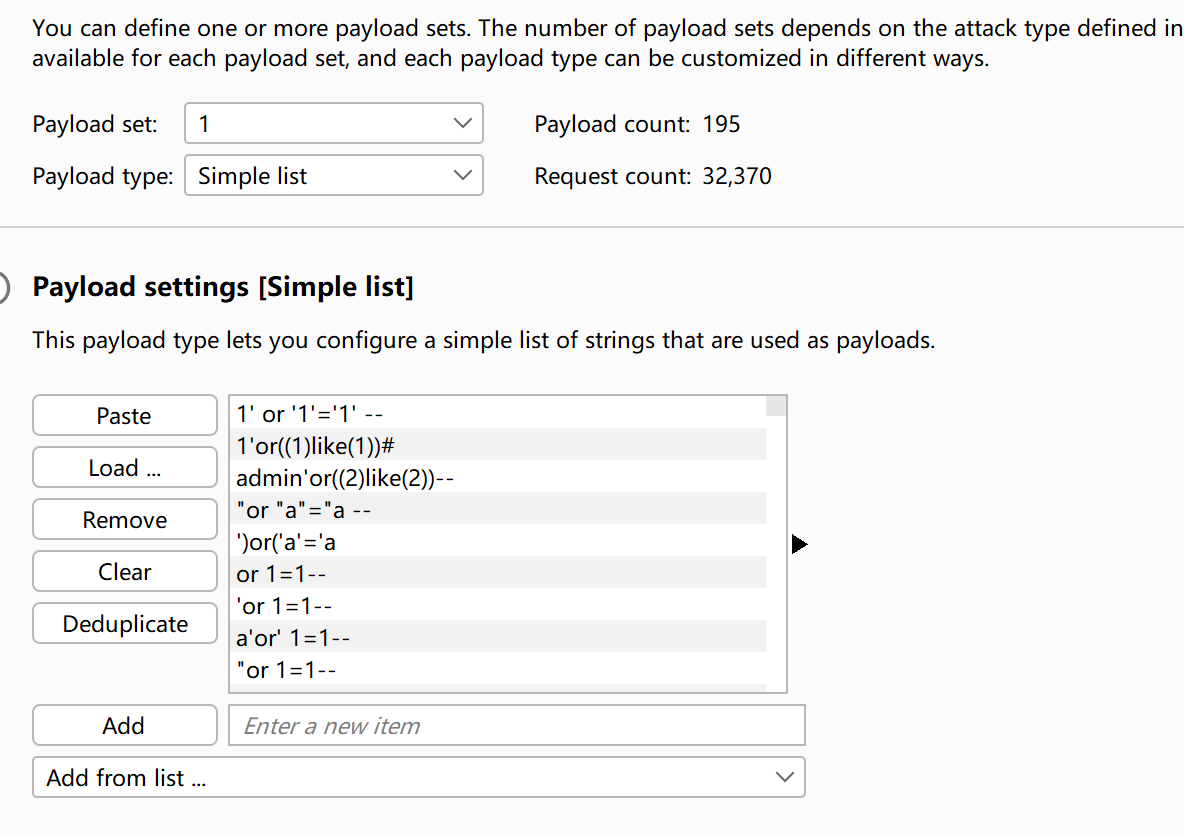The width and height of the screenshot is (1184, 836).
Task: Open the Payload set dropdown
Action: (x=334, y=124)
